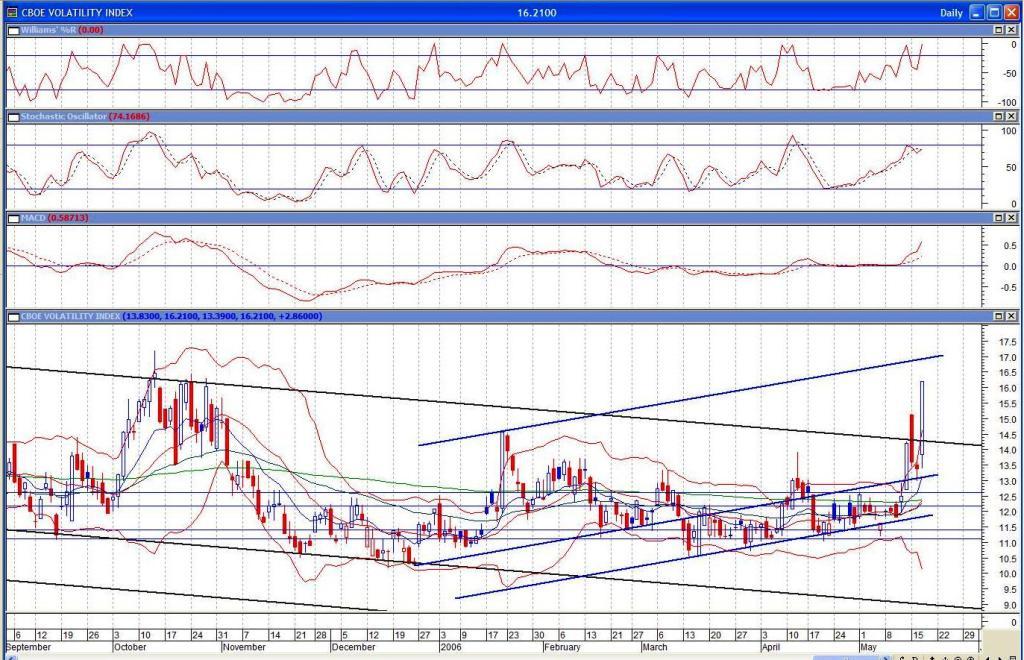Minimize the chart window

[x=977, y=12]
